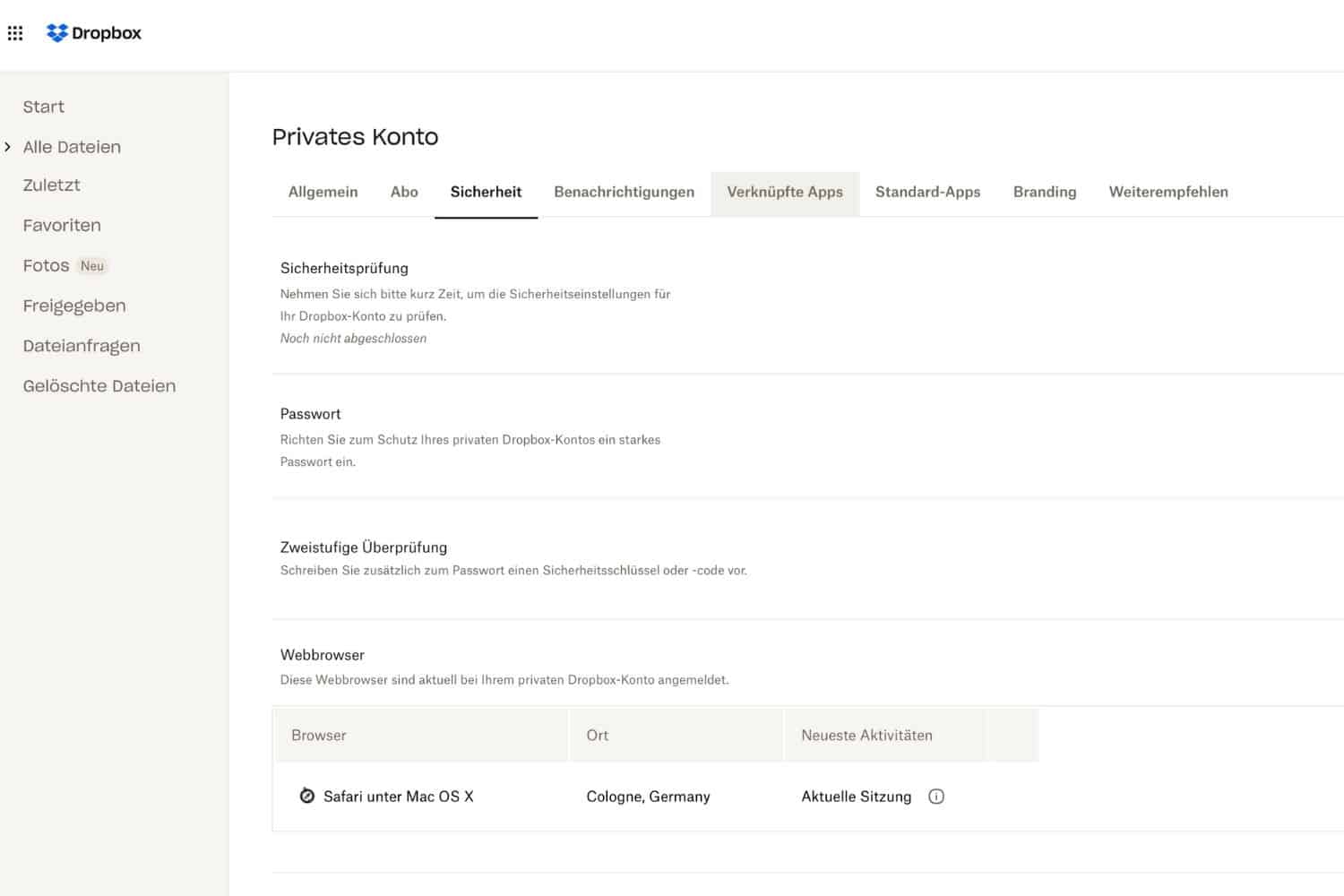
Task: Switch to the Abo tab
Action: (x=404, y=192)
